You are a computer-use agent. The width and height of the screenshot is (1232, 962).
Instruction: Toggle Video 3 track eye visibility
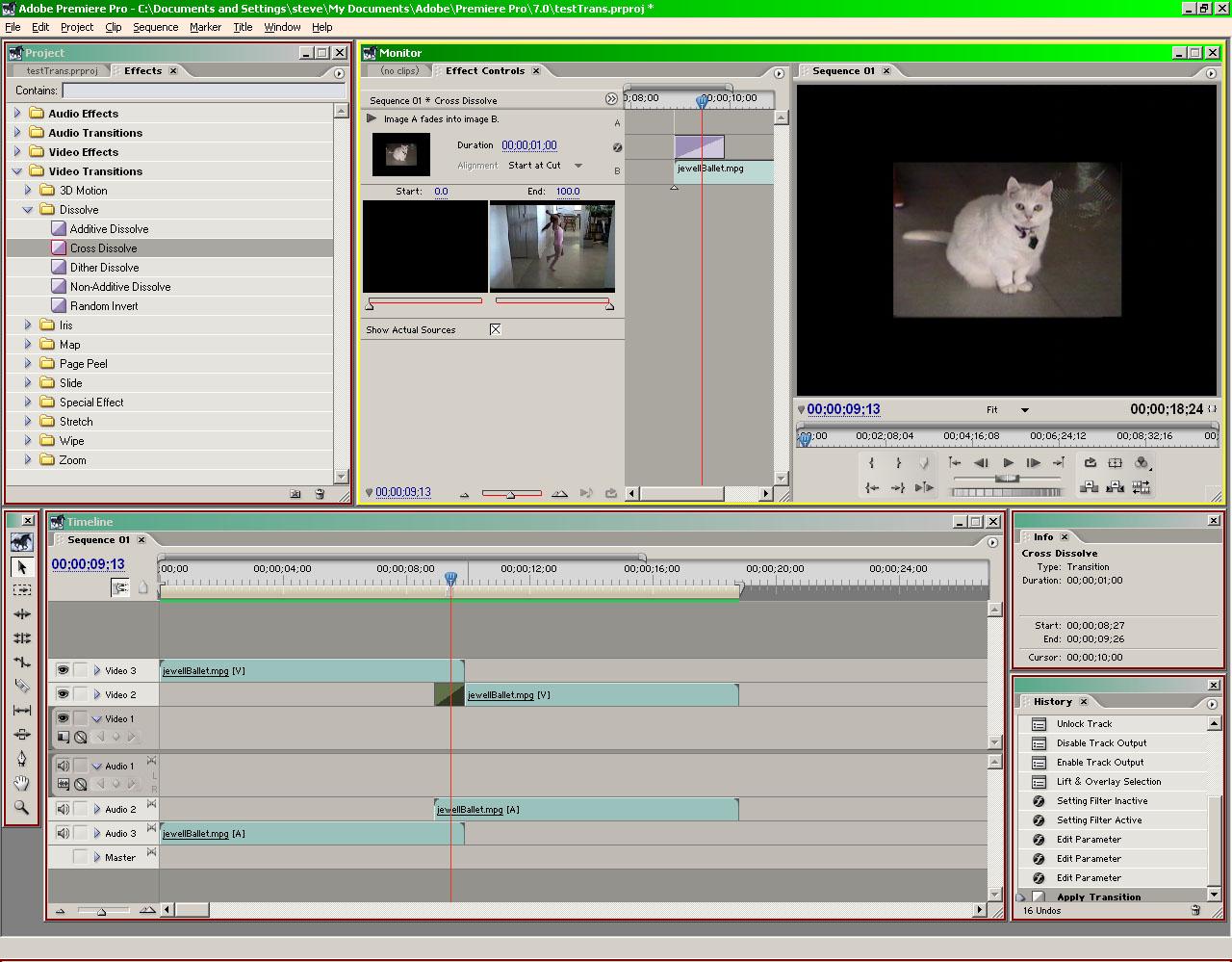click(63, 670)
